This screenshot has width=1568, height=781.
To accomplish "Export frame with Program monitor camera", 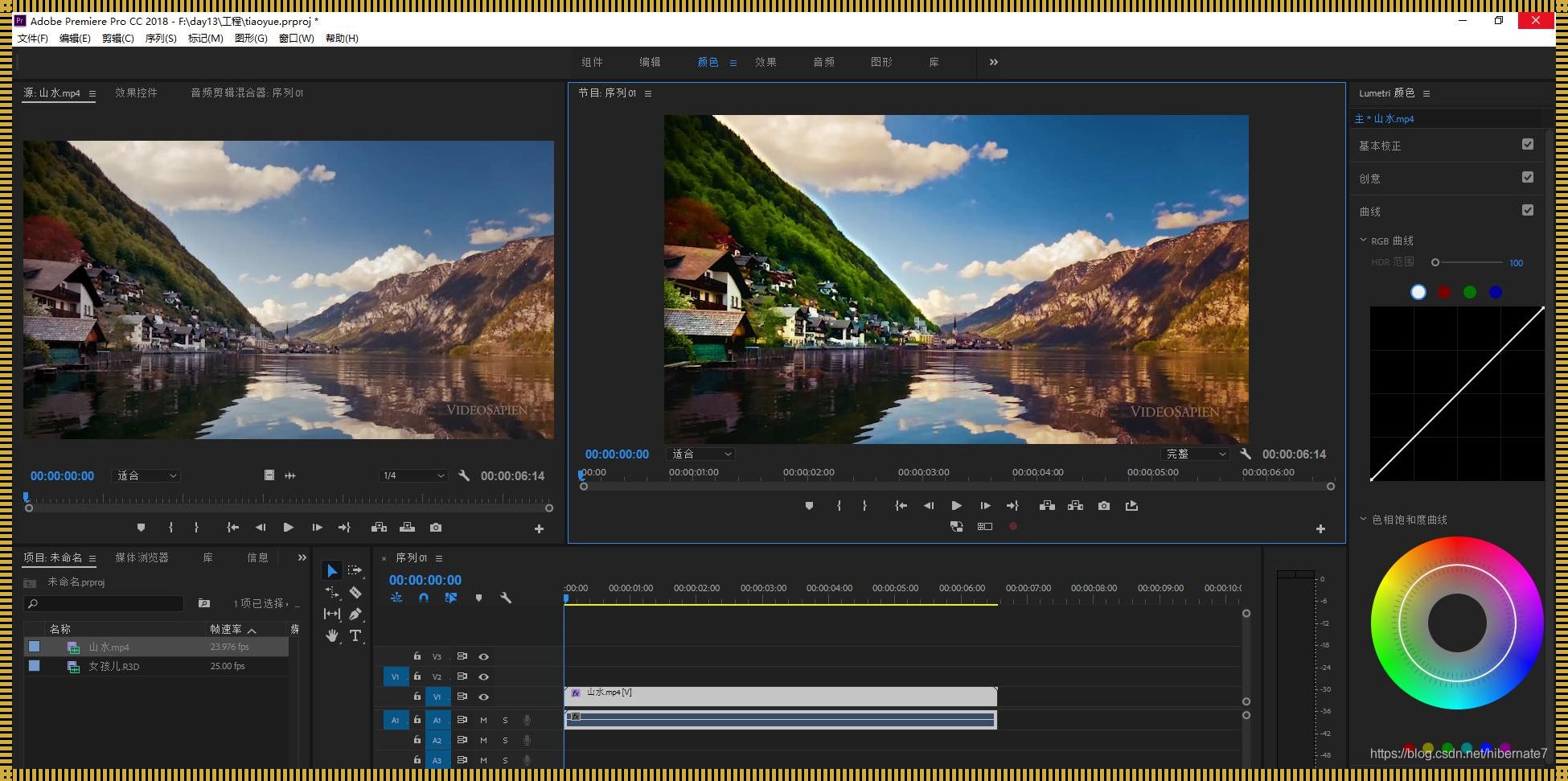I will tap(1104, 506).
